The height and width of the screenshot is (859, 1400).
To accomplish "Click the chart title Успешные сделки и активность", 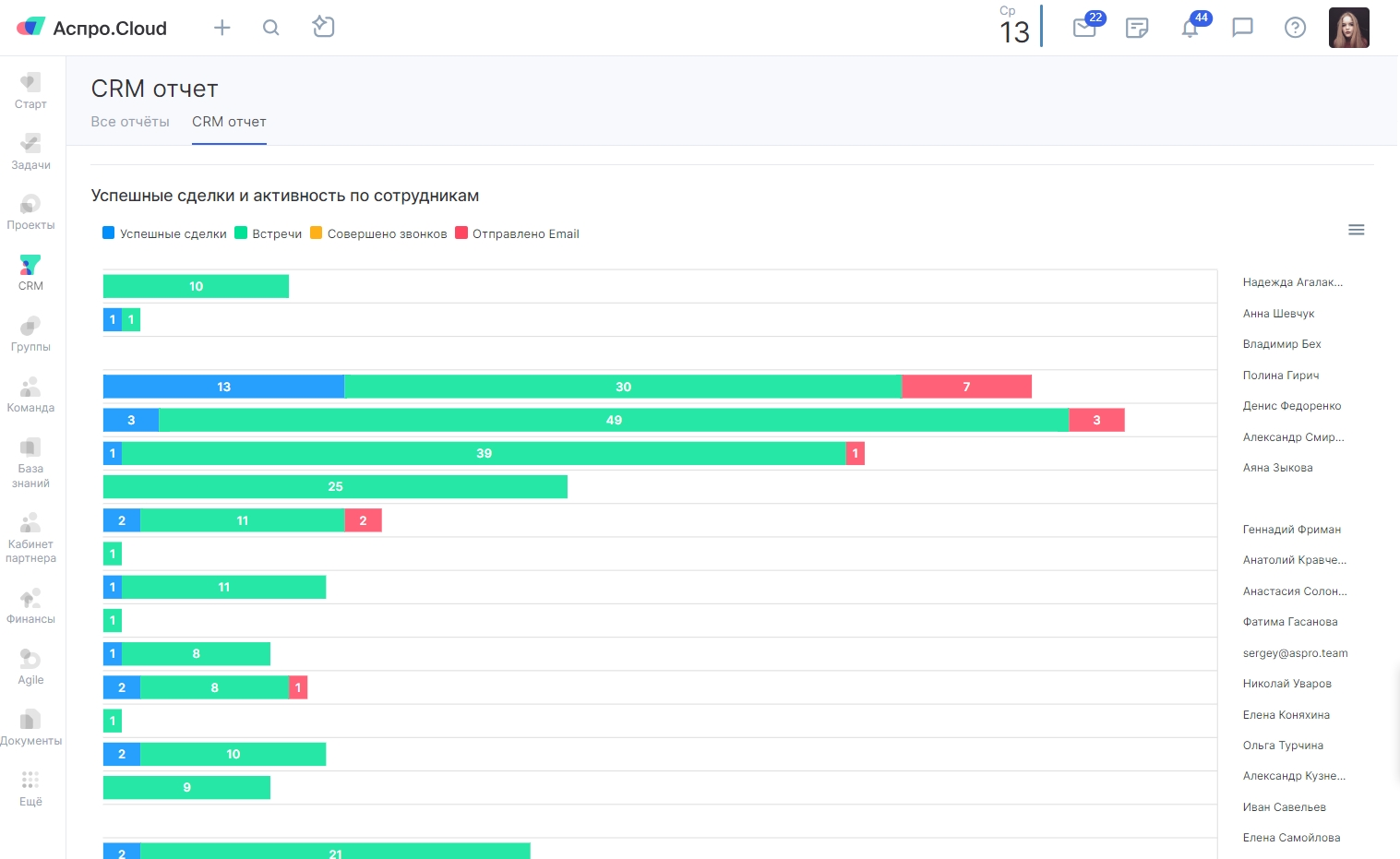I will [x=285, y=196].
